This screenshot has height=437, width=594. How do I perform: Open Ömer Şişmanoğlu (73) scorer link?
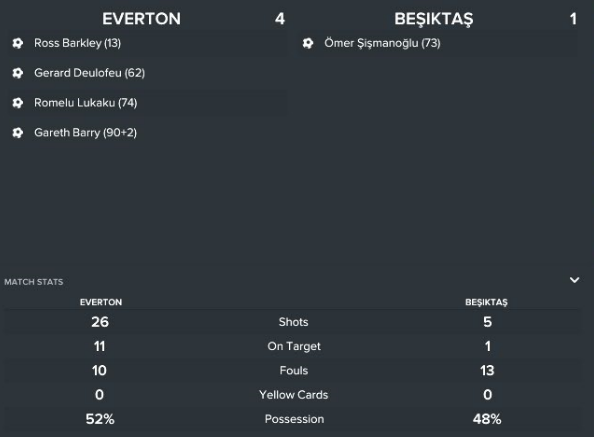(382, 43)
